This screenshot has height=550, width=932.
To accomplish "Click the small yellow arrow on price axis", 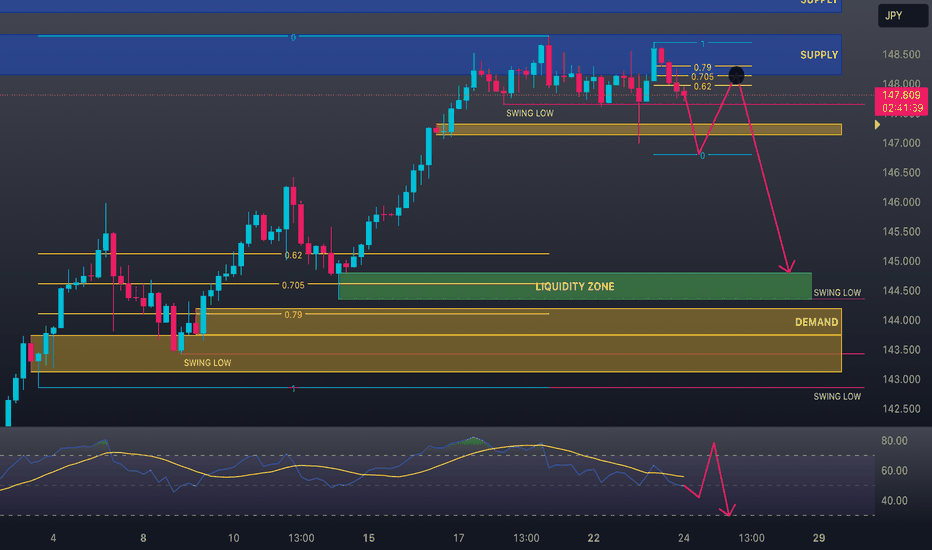I will [x=877, y=125].
